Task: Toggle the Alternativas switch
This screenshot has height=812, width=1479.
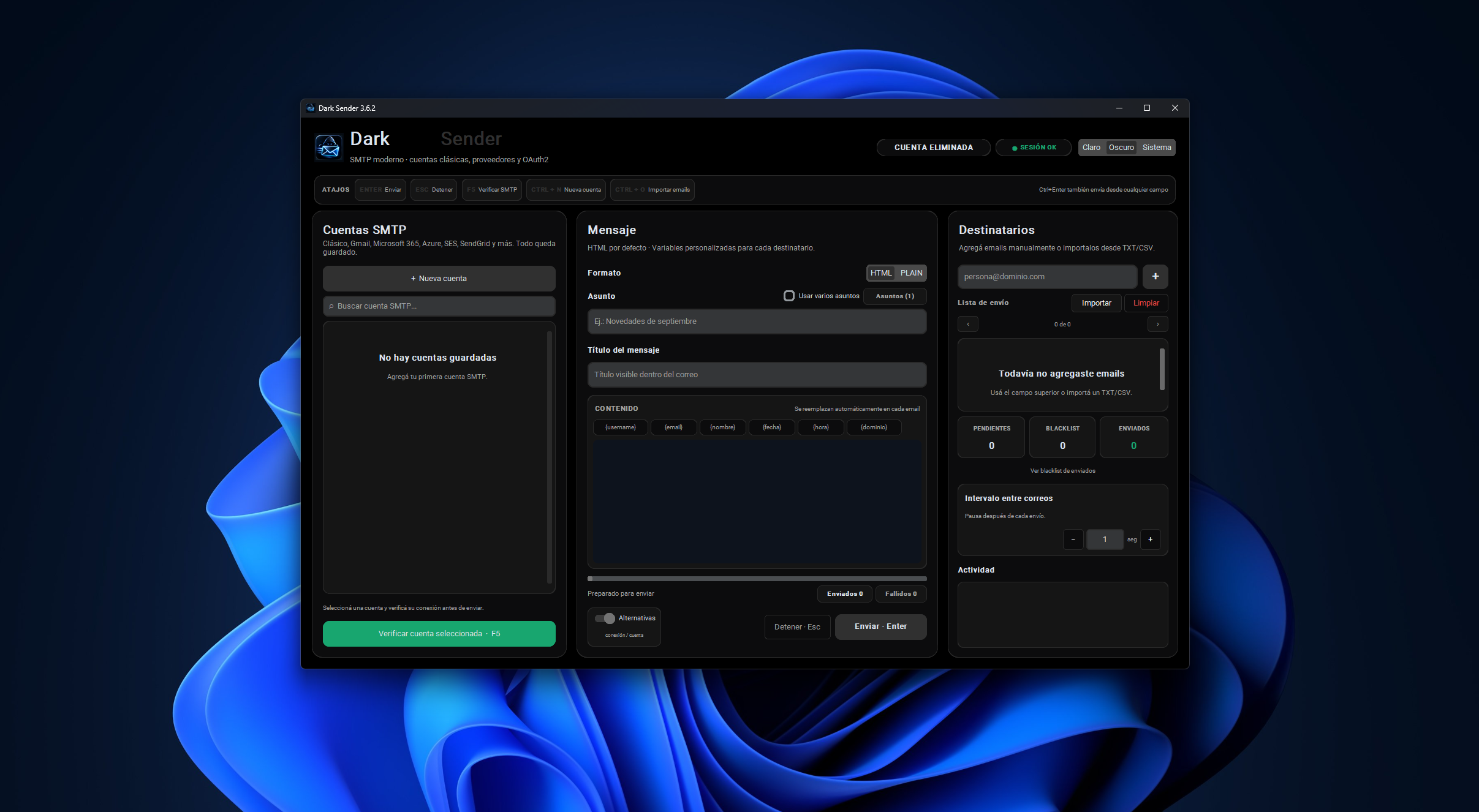Action: point(605,618)
